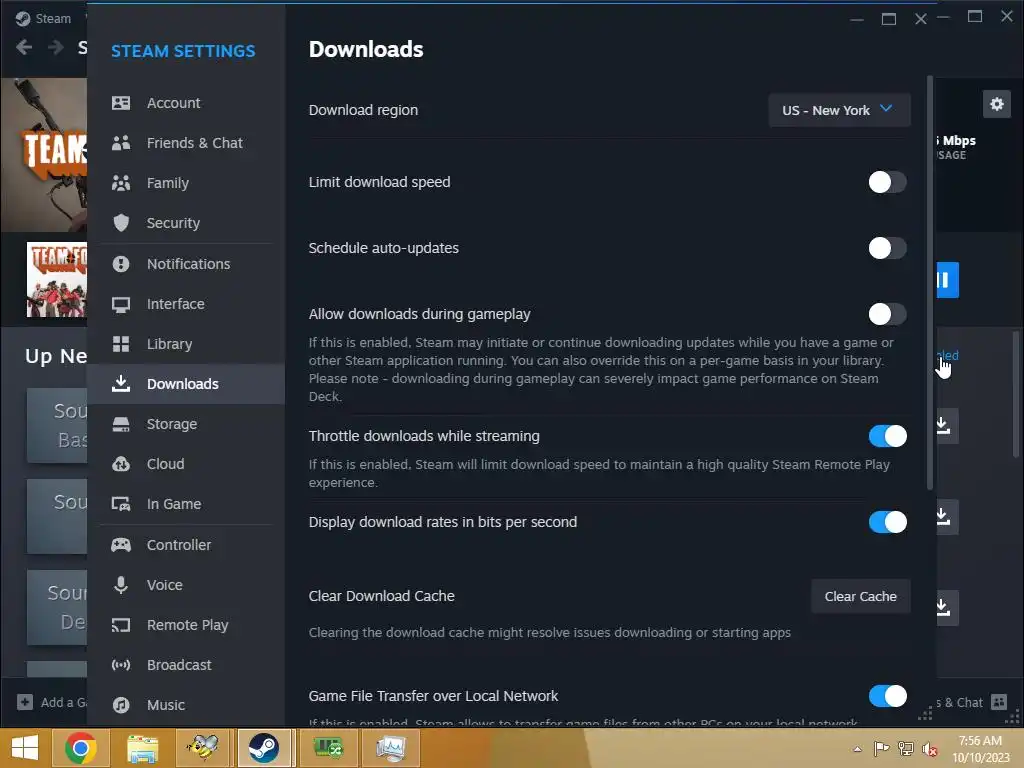This screenshot has width=1024, height=768.
Task: Select the Broadcast signal icon
Action: coord(121,665)
